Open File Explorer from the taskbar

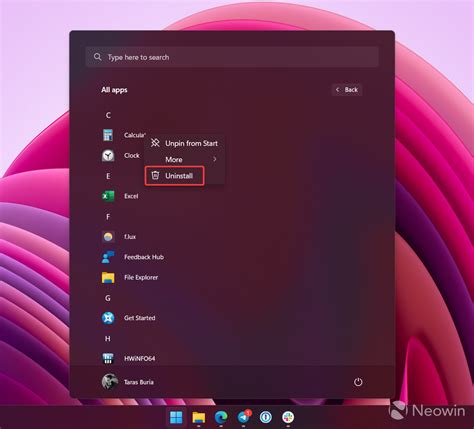tap(199, 417)
